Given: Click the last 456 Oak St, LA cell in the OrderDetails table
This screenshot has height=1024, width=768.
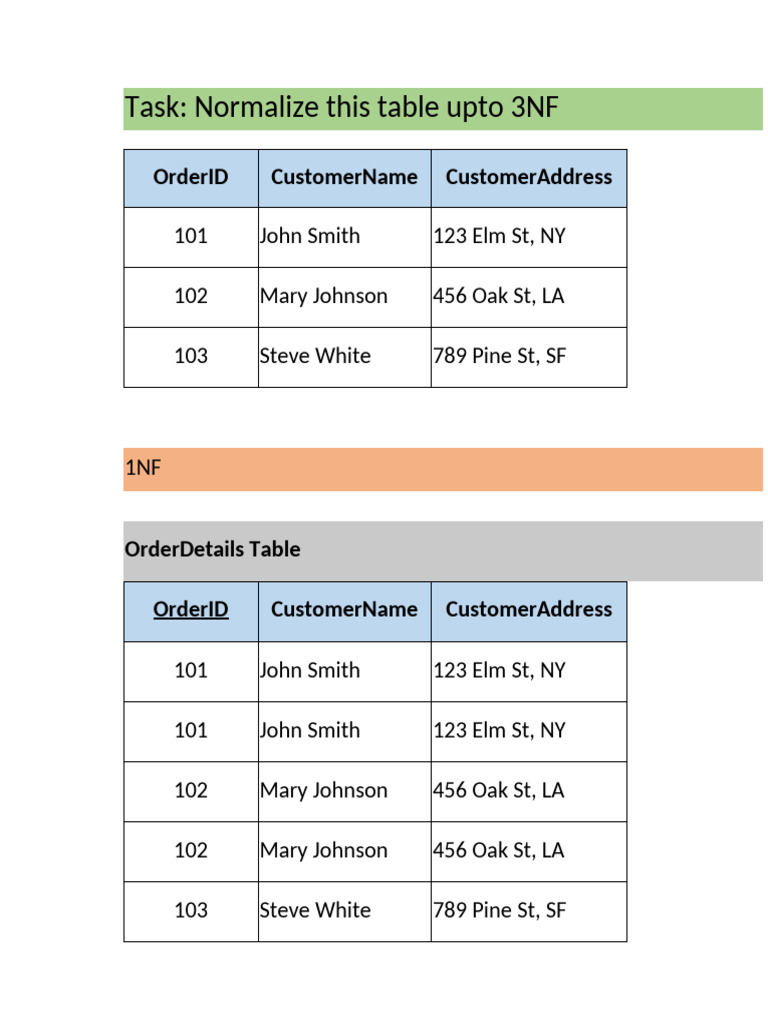Looking at the screenshot, I should point(500,851).
